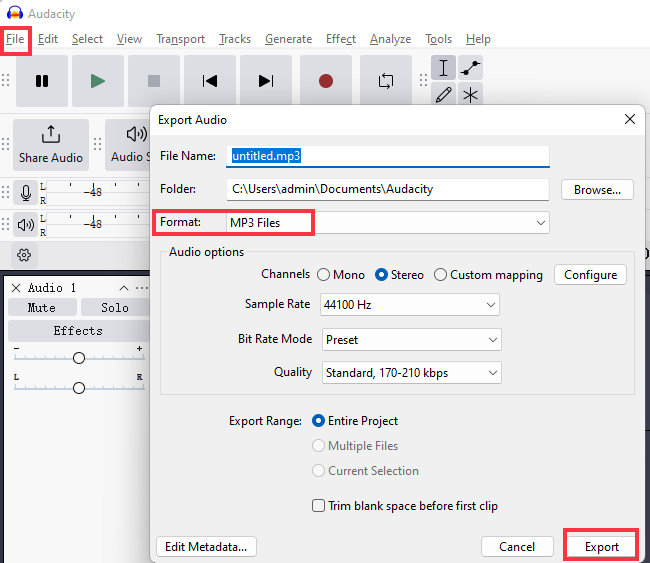650x563 pixels.
Task: Start recording with the red Record button
Action: tap(326, 81)
